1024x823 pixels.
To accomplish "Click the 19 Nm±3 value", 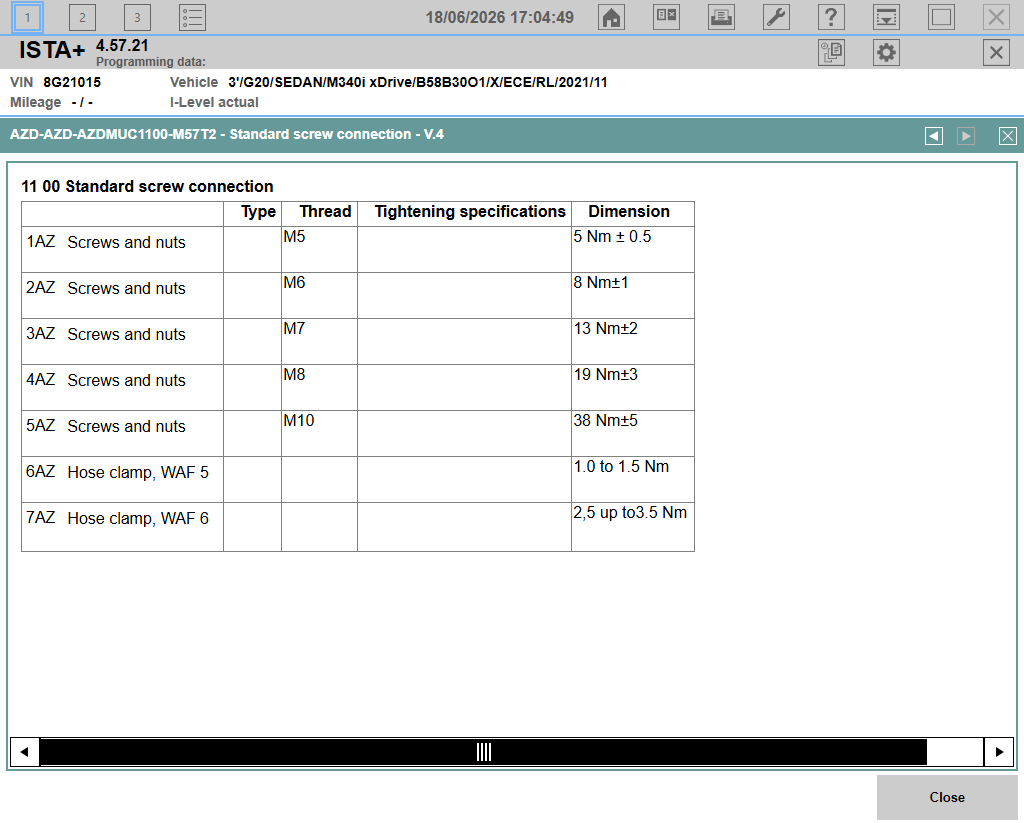I will coord(605,374).
